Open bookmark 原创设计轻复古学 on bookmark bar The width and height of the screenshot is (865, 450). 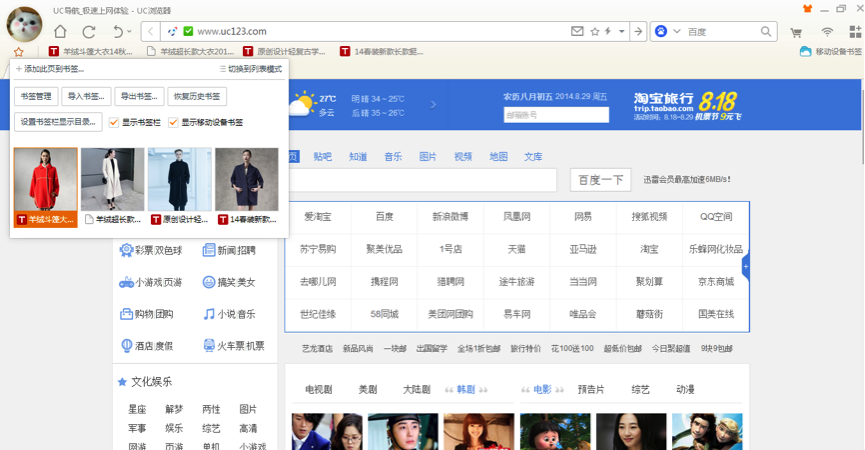point(285,51)
